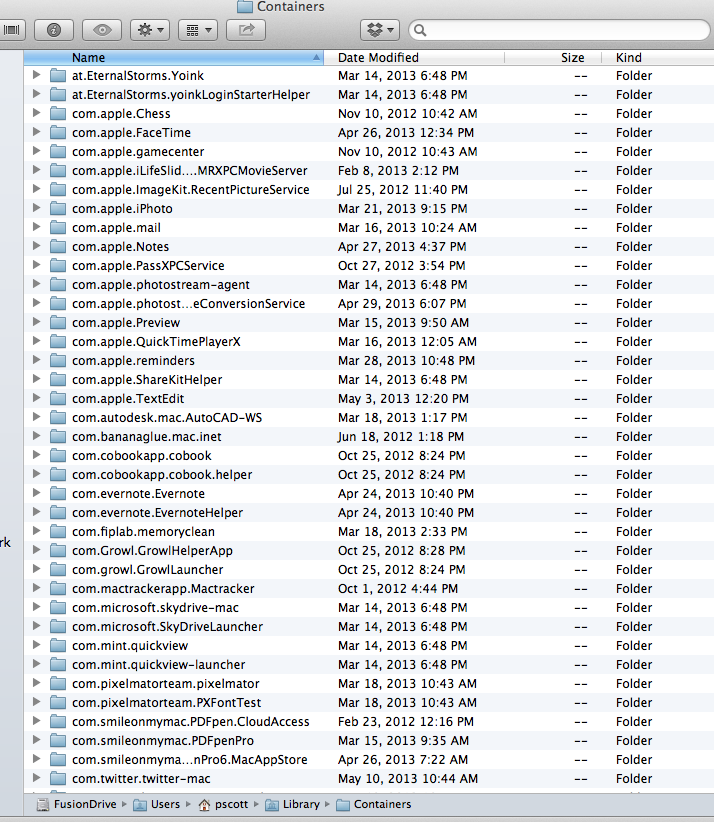Click the Get Info toolbar button
The height and width of the screenshot is (822, 714).
pos(54,30)
